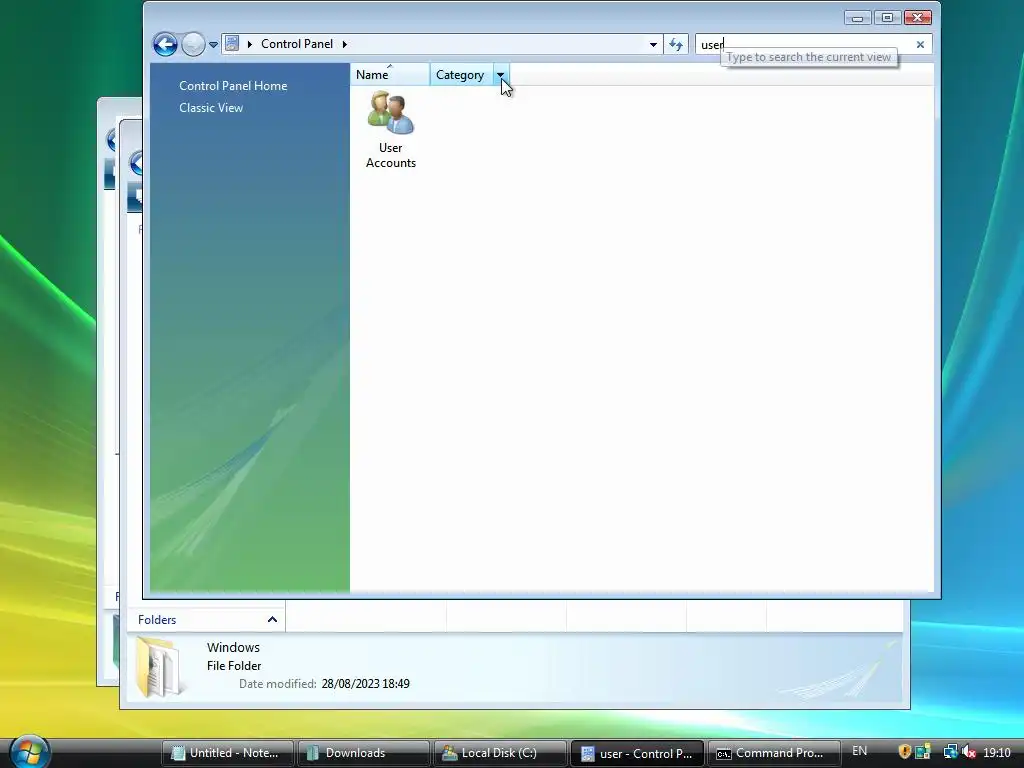Viewport: 1024px width, 768px height.
Task: Minimize the Control Panel window
Action: click(x=857, y=18)
